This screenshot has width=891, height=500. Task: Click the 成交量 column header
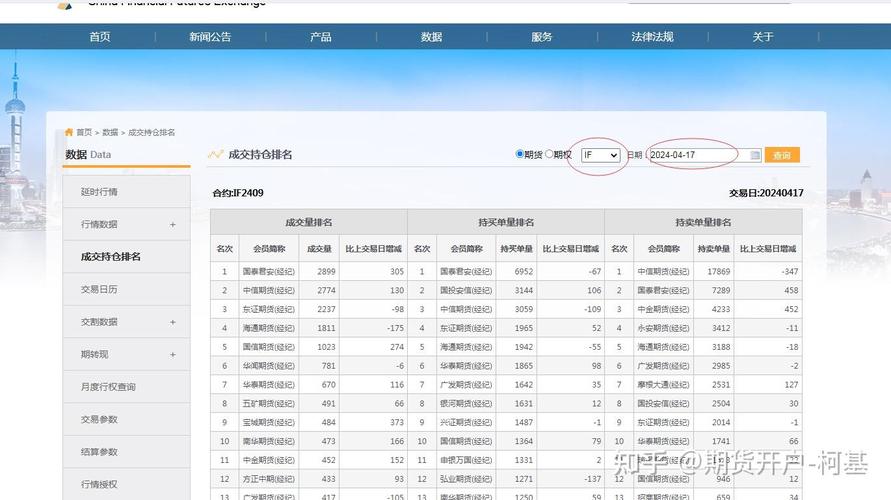(x=319, y=249)
